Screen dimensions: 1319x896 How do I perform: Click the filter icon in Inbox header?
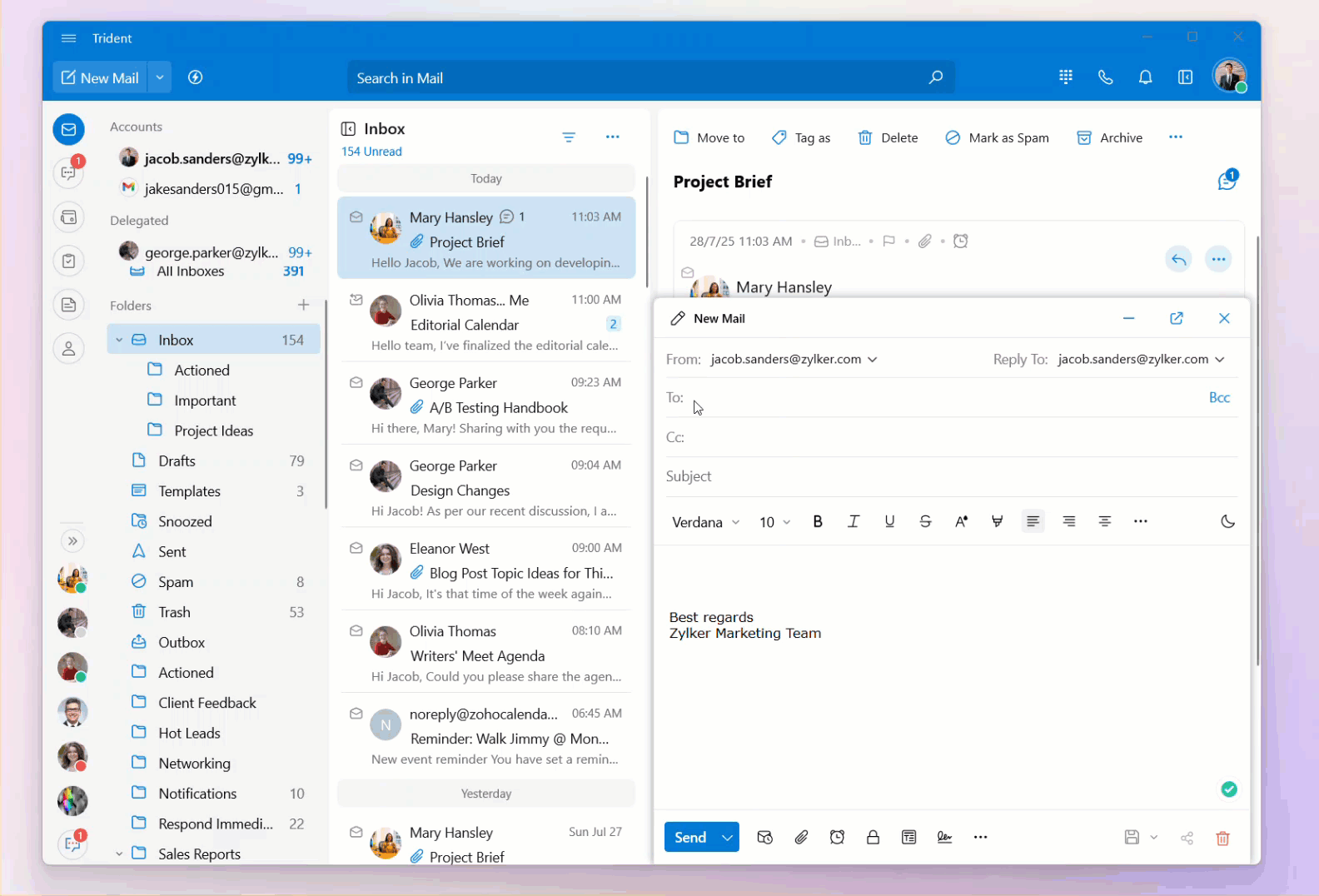coord(569,137)
